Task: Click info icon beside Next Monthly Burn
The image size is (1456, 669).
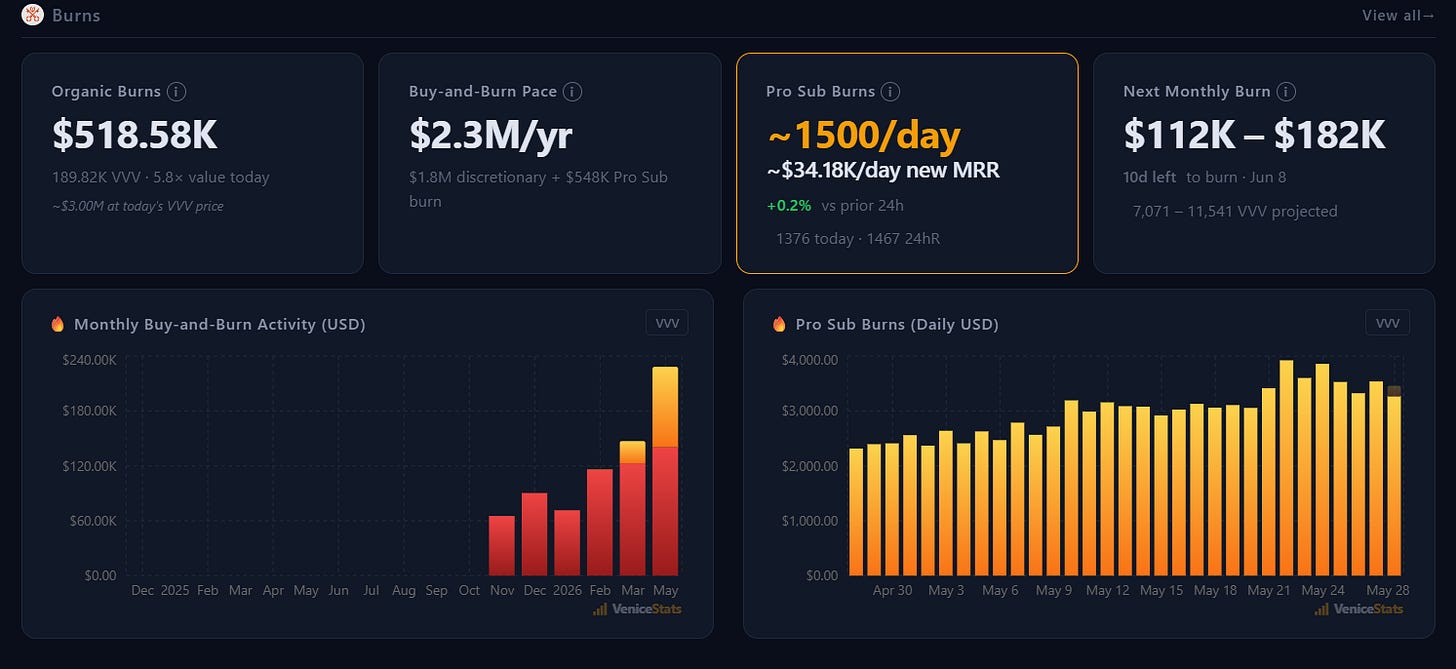Action: (1286, 91)
